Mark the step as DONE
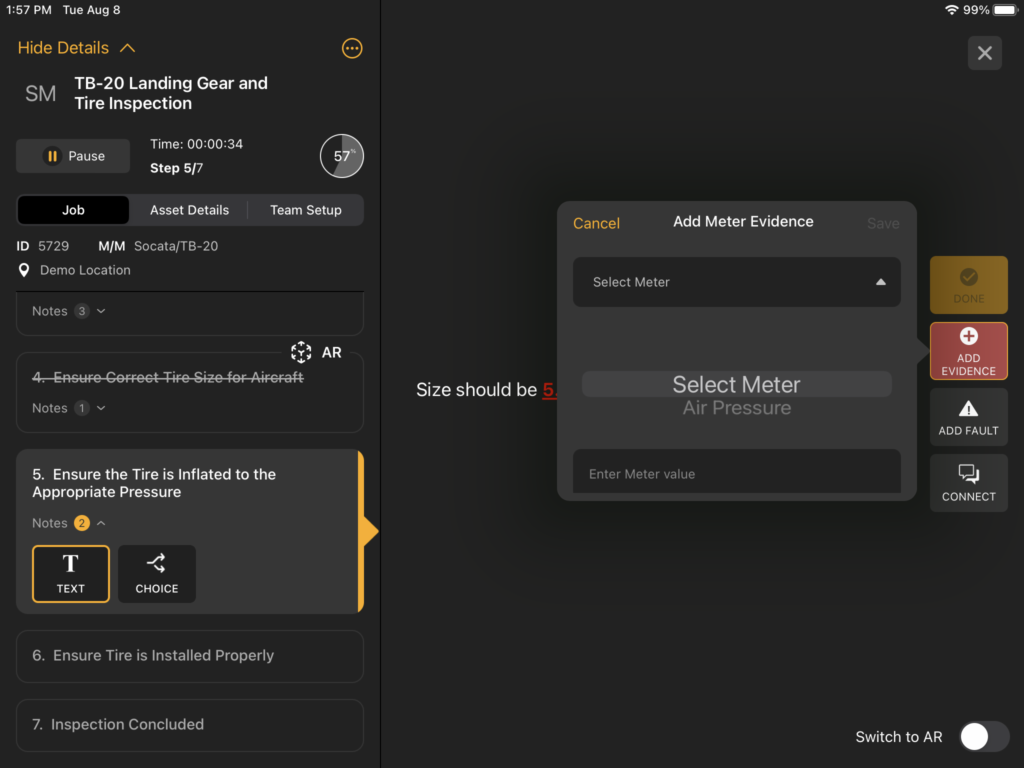Image resolution: width=1024 pixels, height=768 pixels. (x=968, y=285)
